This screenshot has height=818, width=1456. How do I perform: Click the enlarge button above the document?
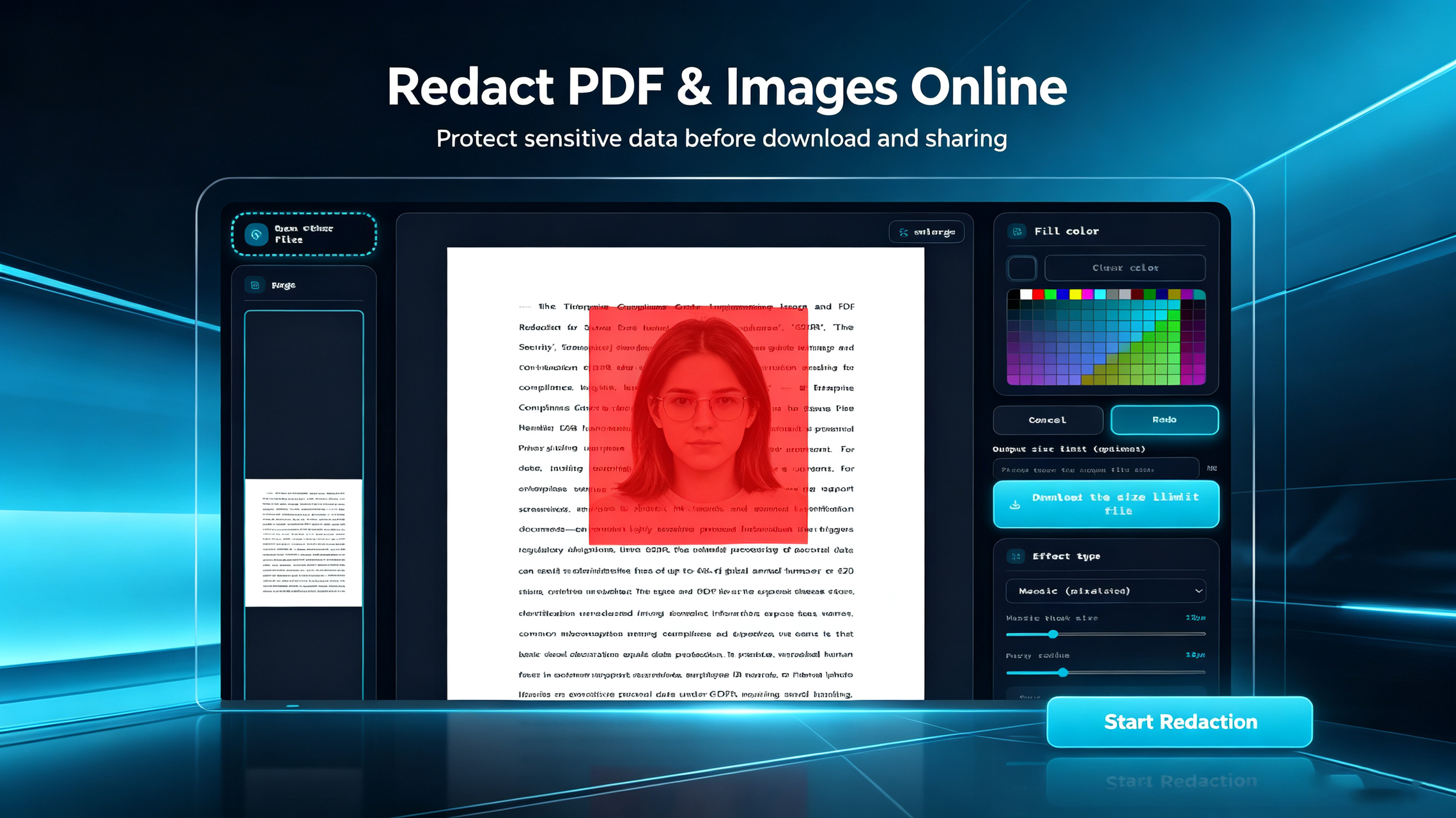pos(926,232)
